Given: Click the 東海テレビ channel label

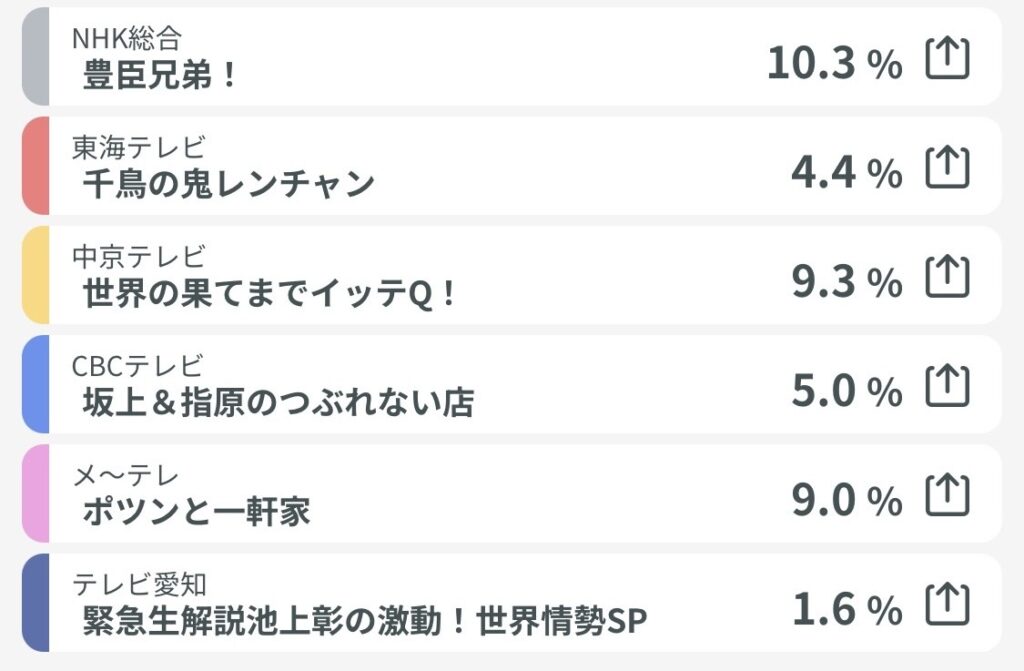Looking at the screenshot, I should point(139,148).
